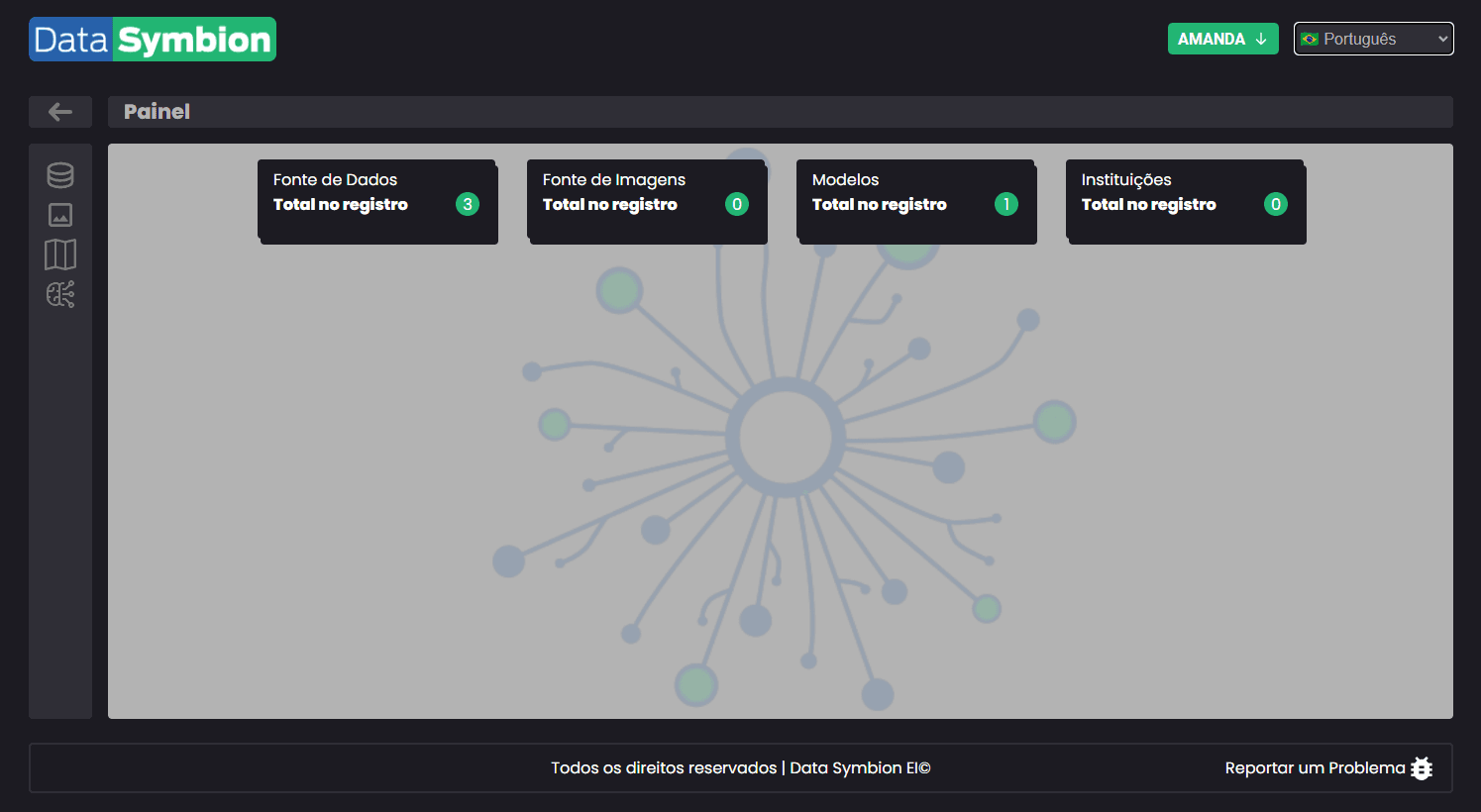Expand the AMANDA user menu
1481x812 pixels.
pyautogui.click(x=1222, y=39)
